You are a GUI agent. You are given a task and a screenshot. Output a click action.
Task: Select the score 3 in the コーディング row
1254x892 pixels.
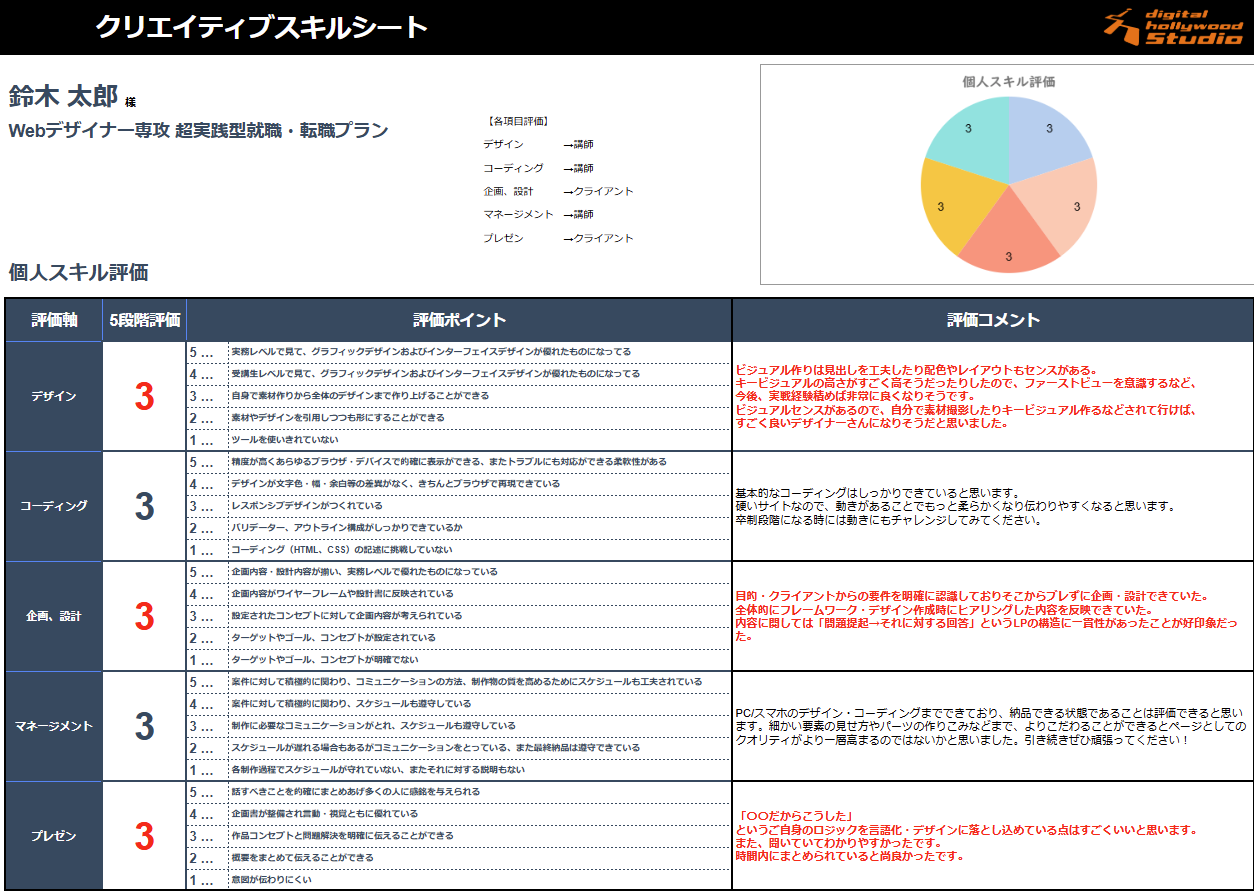145,507
